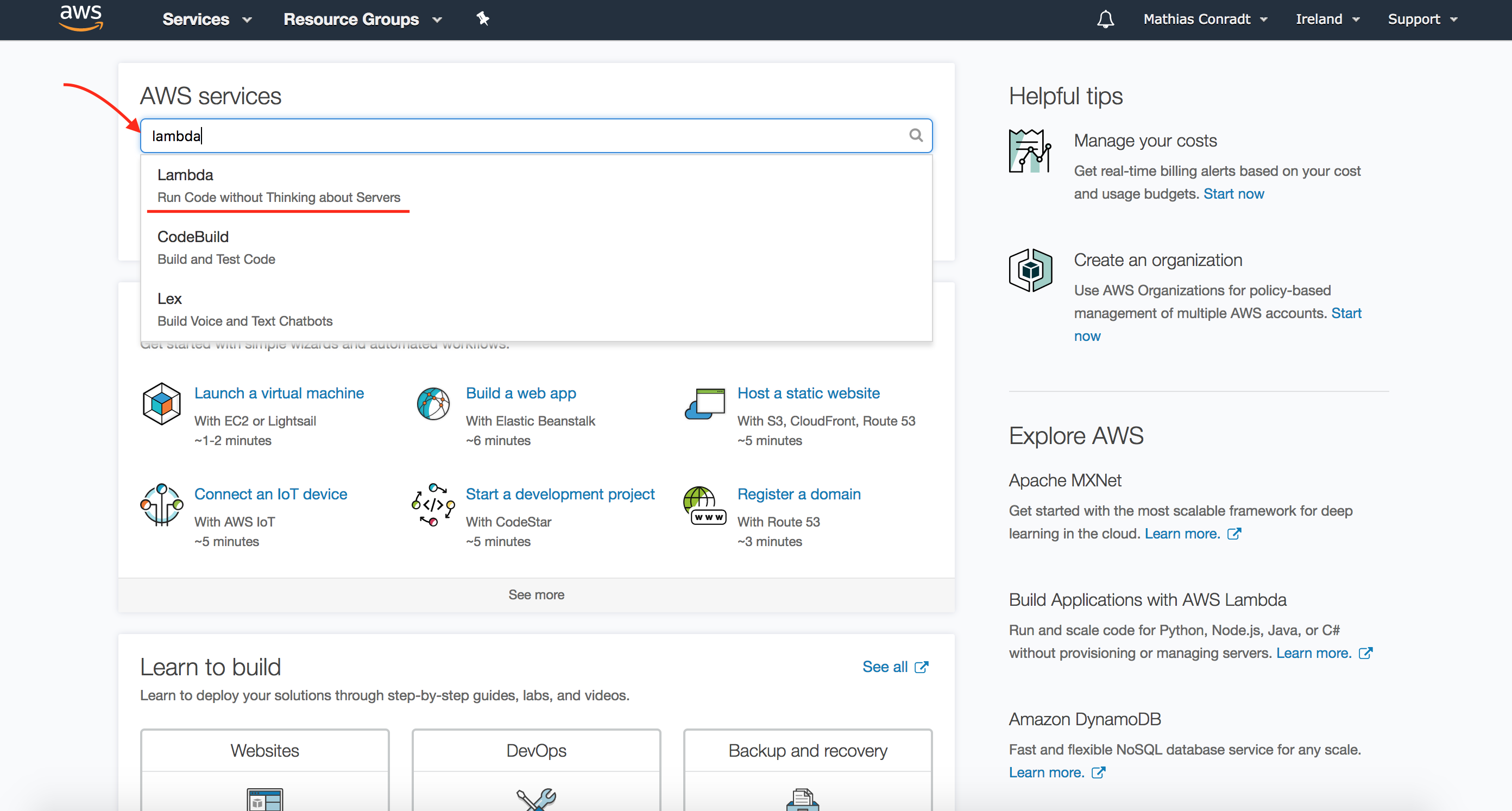
Task: Click the CodeStar development project icon
Action: click(x=433, y=505)
